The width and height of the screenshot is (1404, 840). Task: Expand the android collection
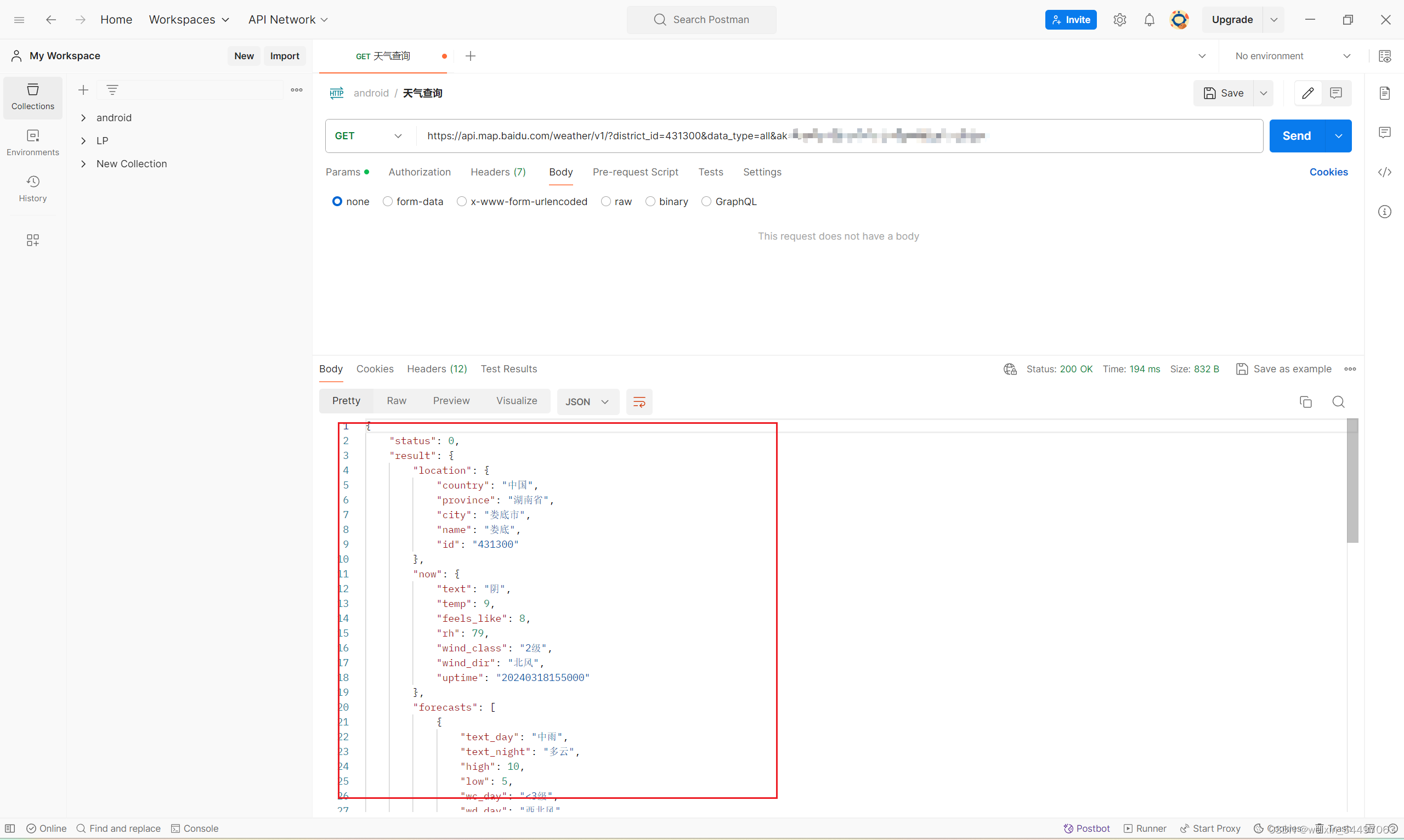point(83,118)
